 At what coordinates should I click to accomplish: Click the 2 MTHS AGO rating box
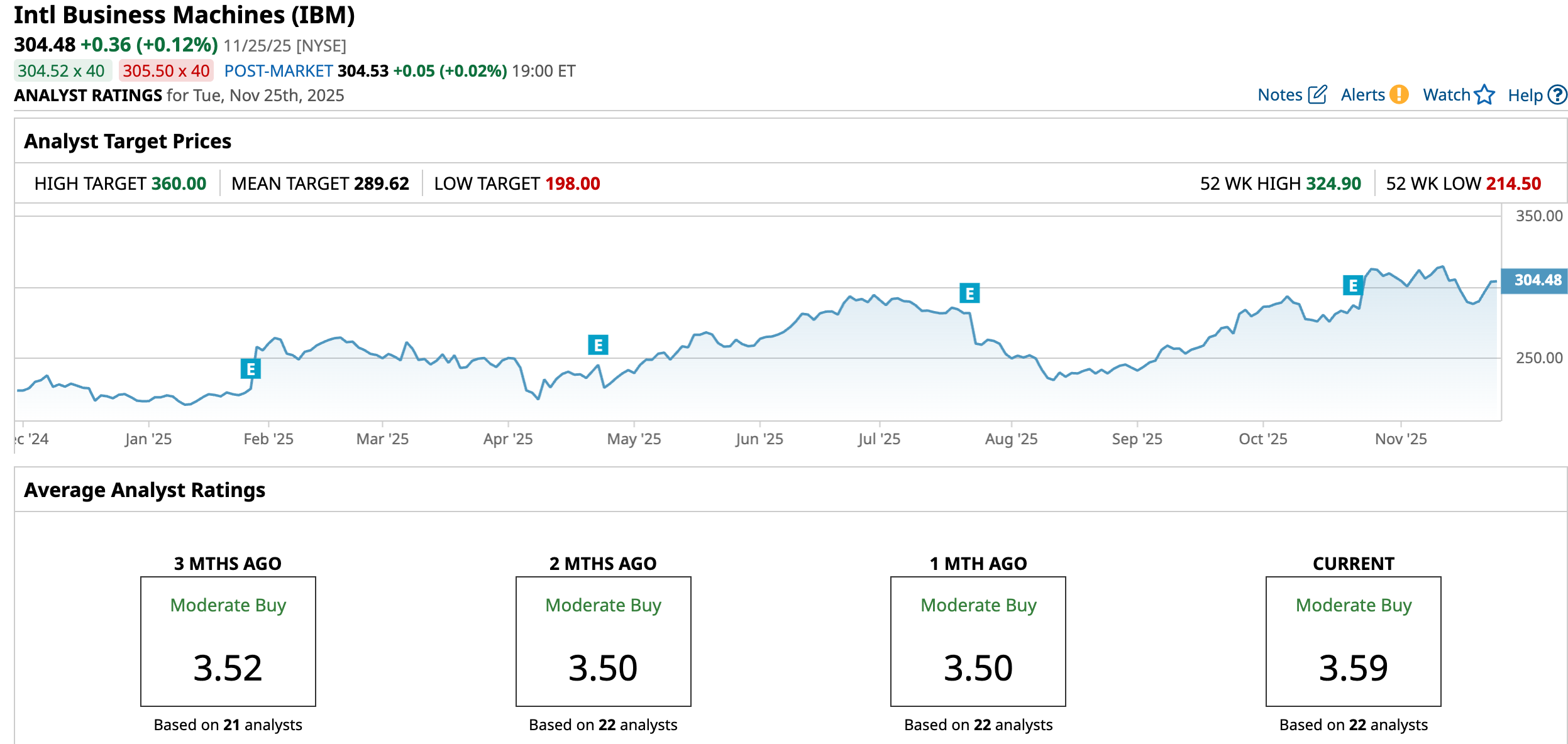[x=603, y=642]
